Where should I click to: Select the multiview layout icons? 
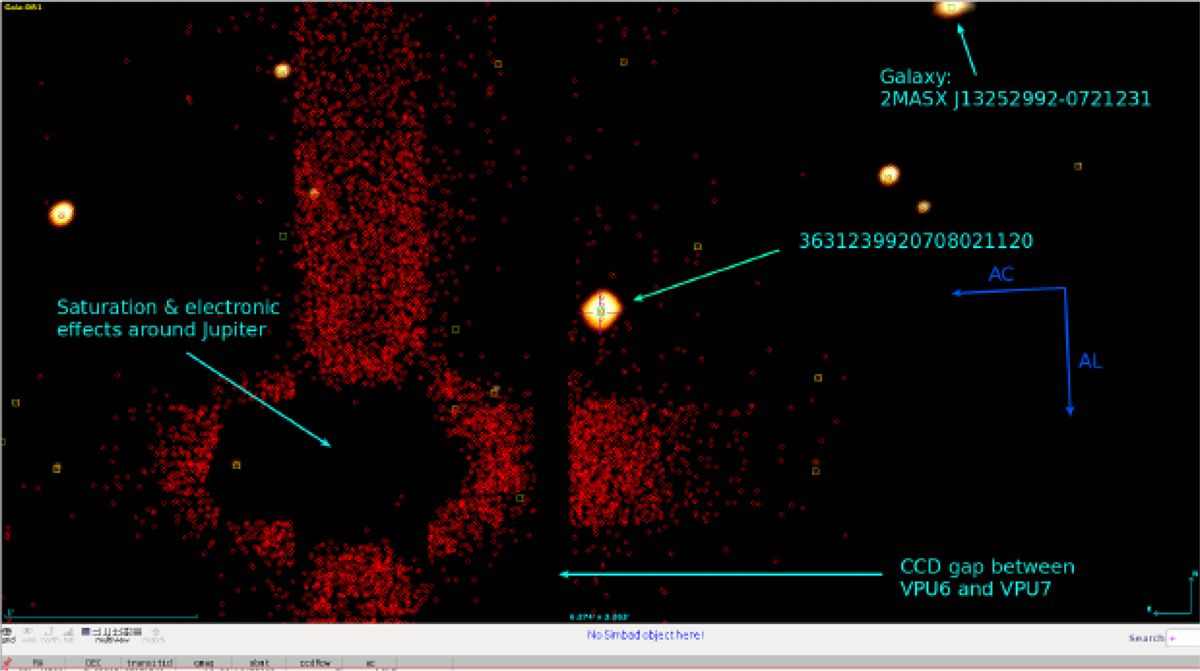[112, 634]
